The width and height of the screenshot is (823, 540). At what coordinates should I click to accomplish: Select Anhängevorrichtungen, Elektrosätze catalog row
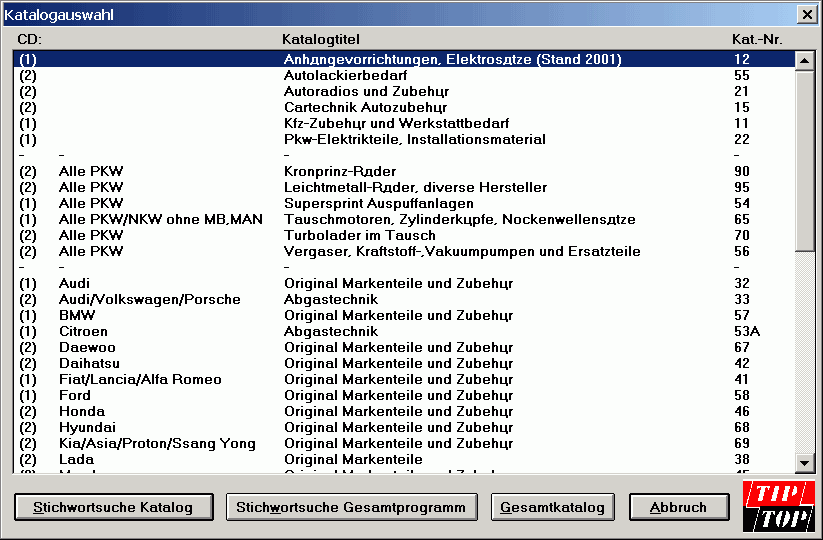point(404,59)
